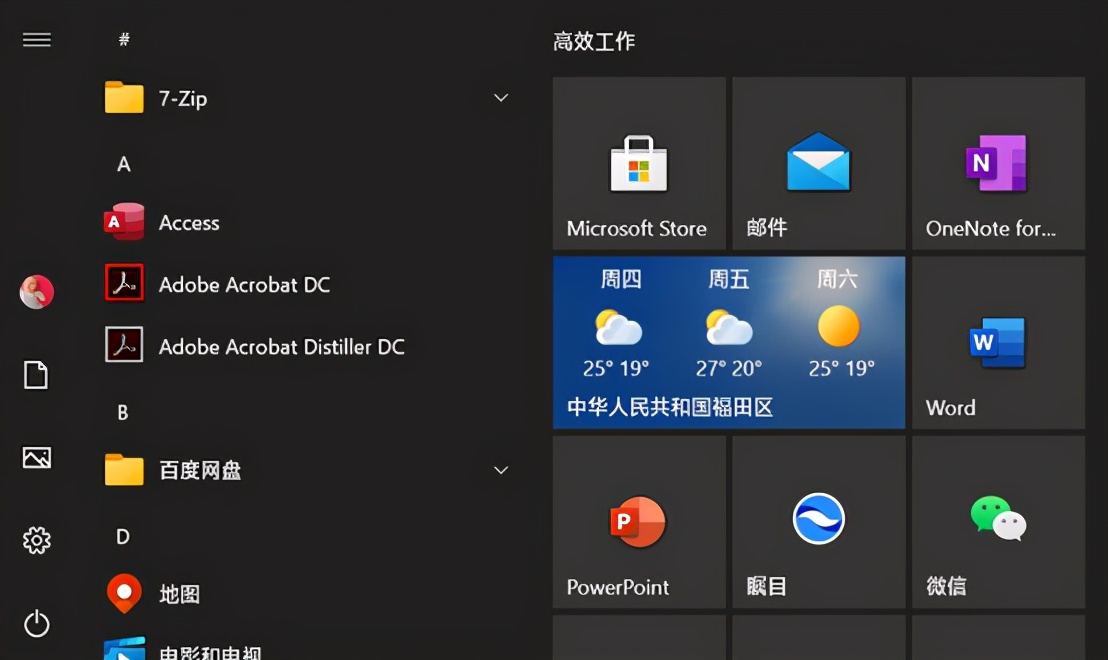Click the 高效工作 group title
Screen dimensions: 1108x660
pos(596,42)
